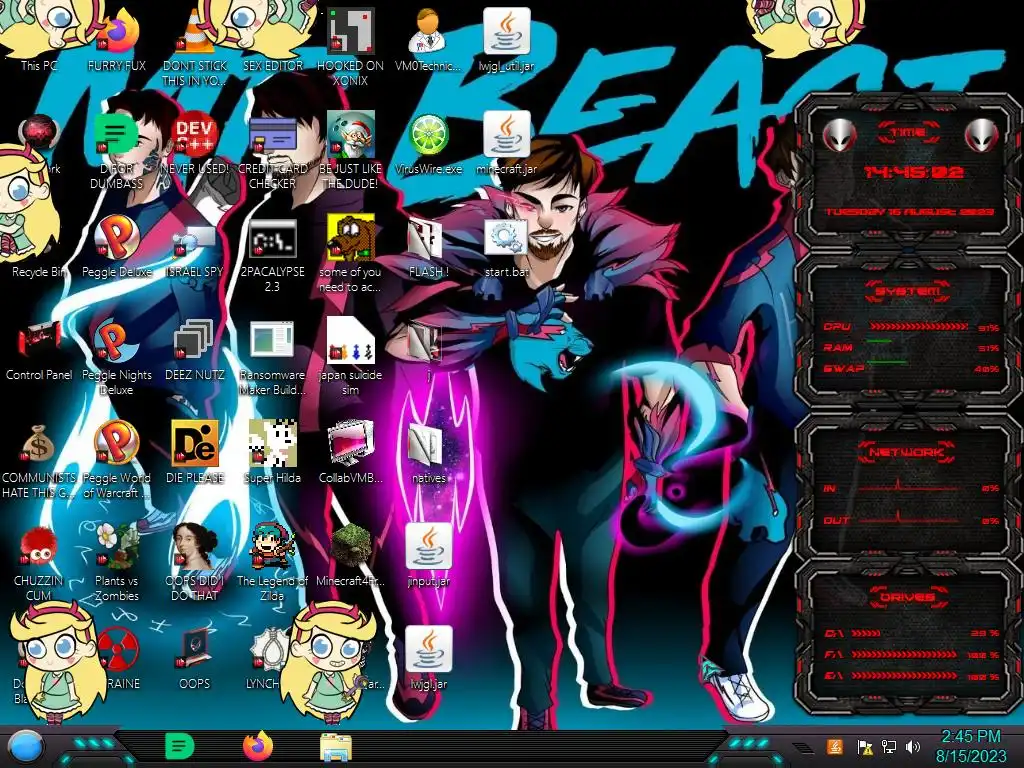Image resolution: width=1024 pixels, height=768 pixels.
Task: Open the 2PACALYPSE 2.3 console shortcut
Action: click(272, 255)
